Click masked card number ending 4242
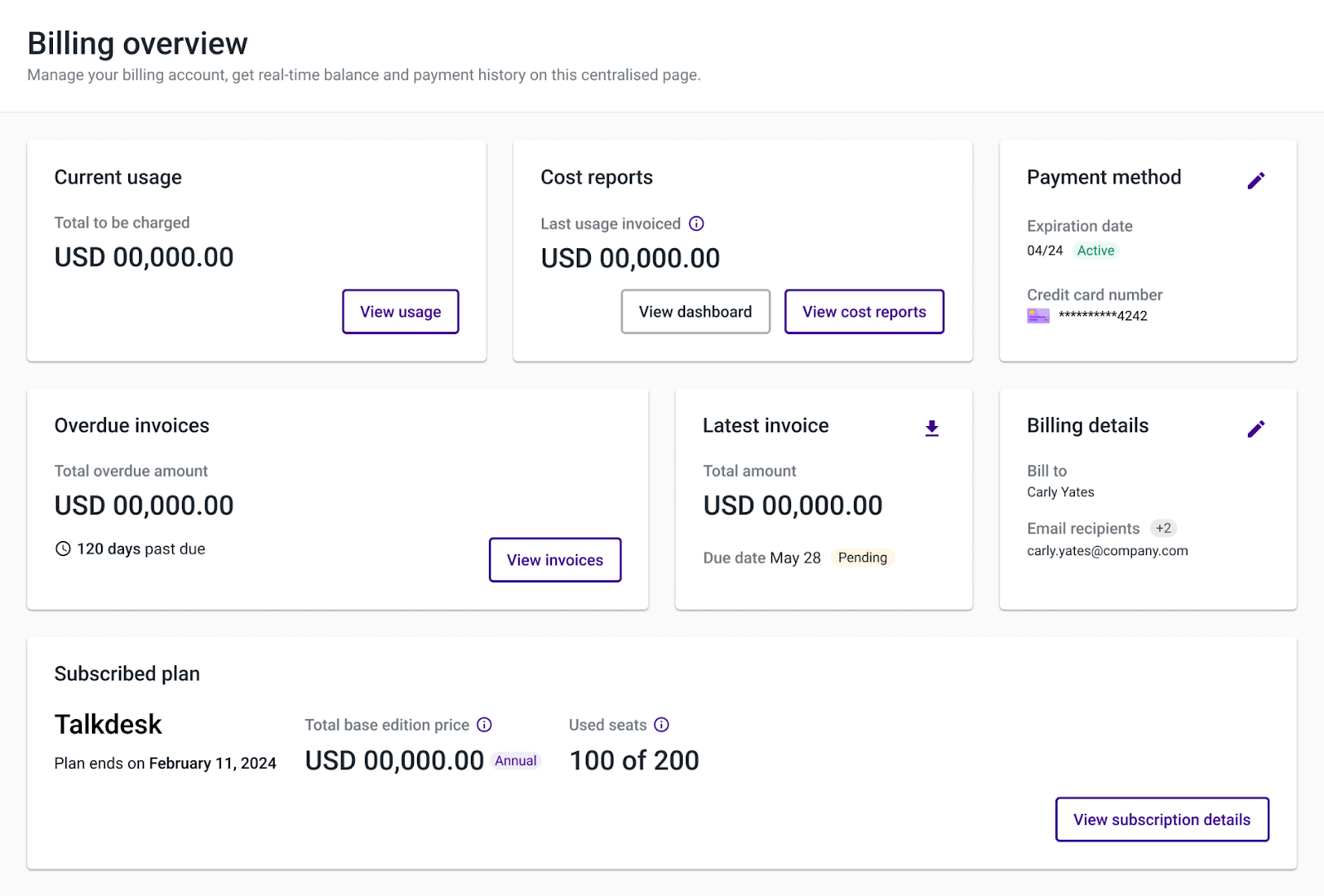This screenshot has height=896, width=1324. tap(1103, 315)
